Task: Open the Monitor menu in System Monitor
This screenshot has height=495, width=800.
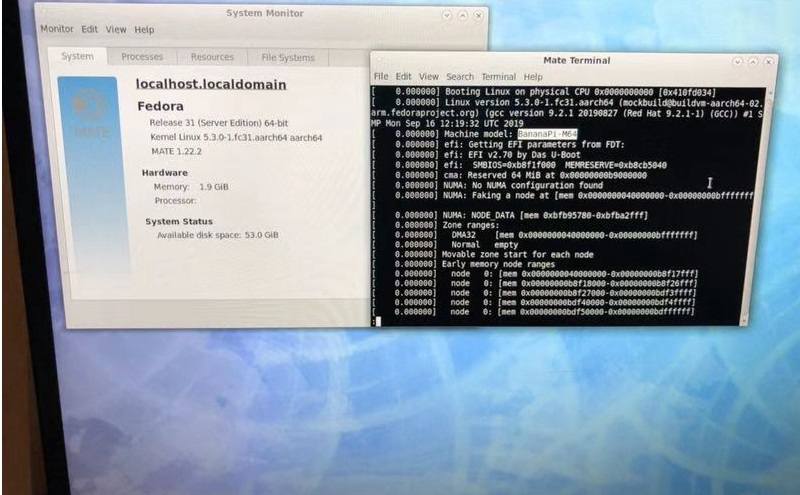Action: coord(57,29)
